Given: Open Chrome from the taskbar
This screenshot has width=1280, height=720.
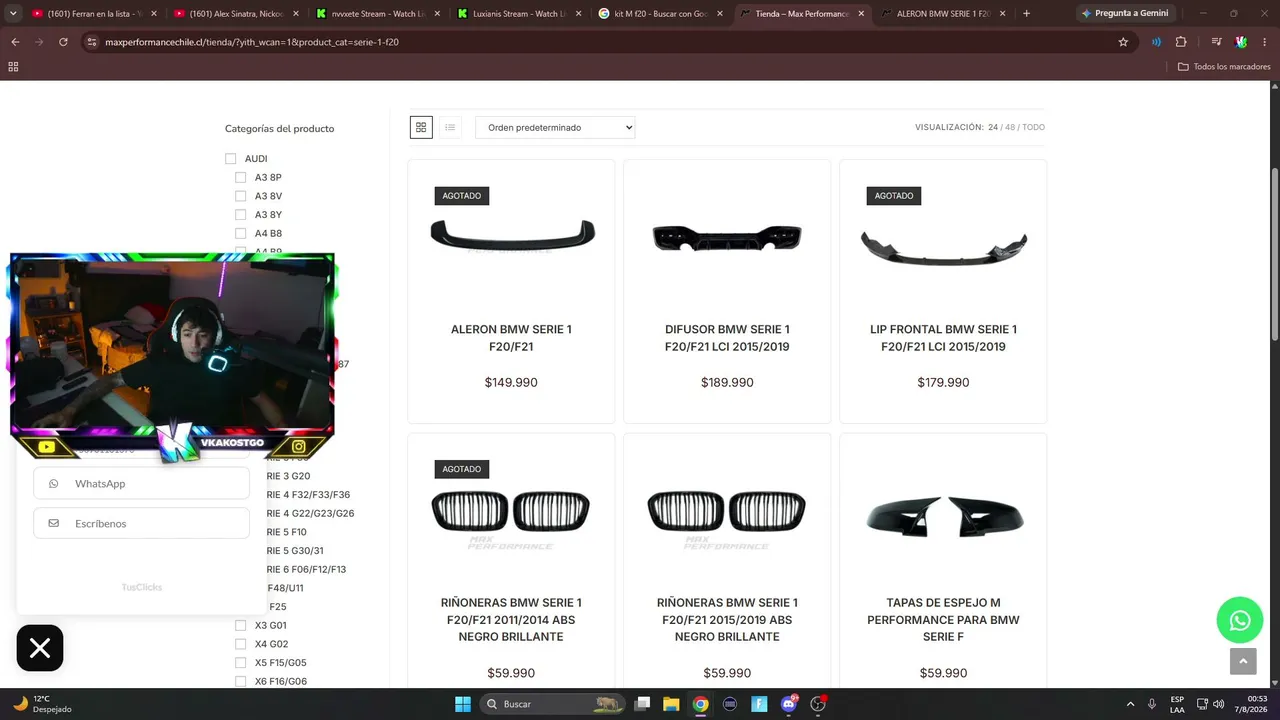Looking at the screenshot, I should [701, 704].
